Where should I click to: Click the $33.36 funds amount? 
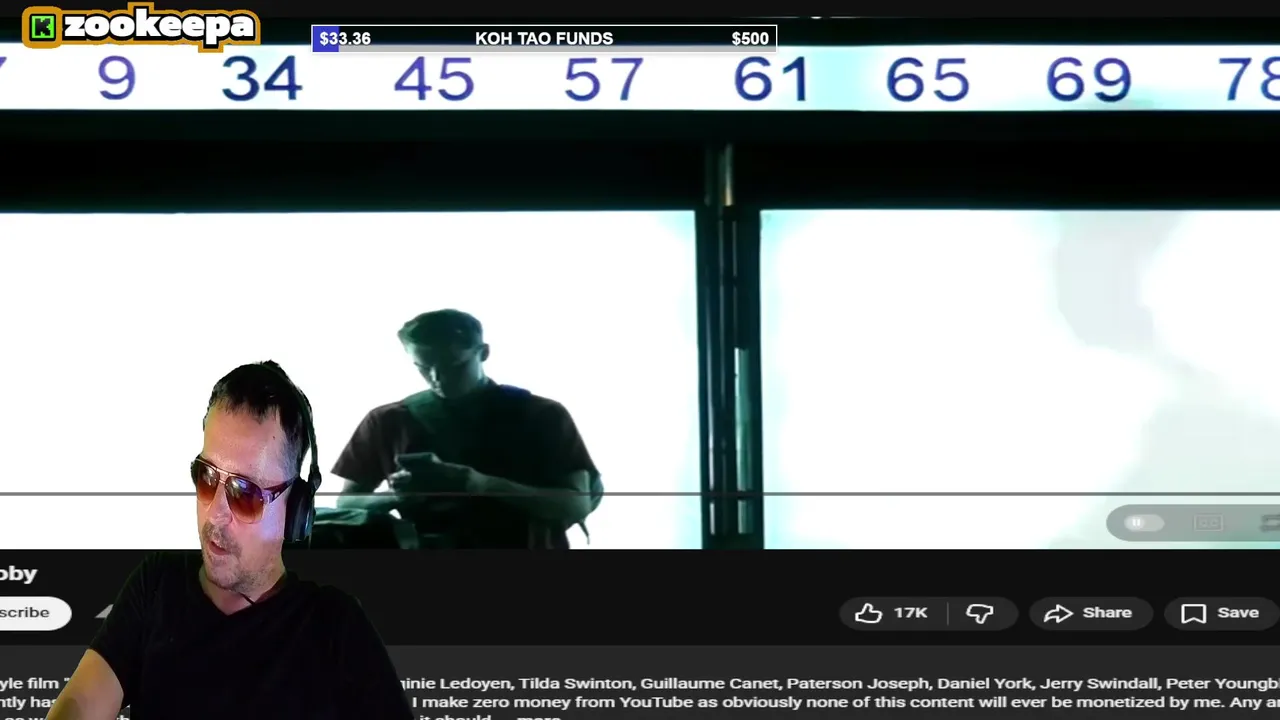click(345, 39)
